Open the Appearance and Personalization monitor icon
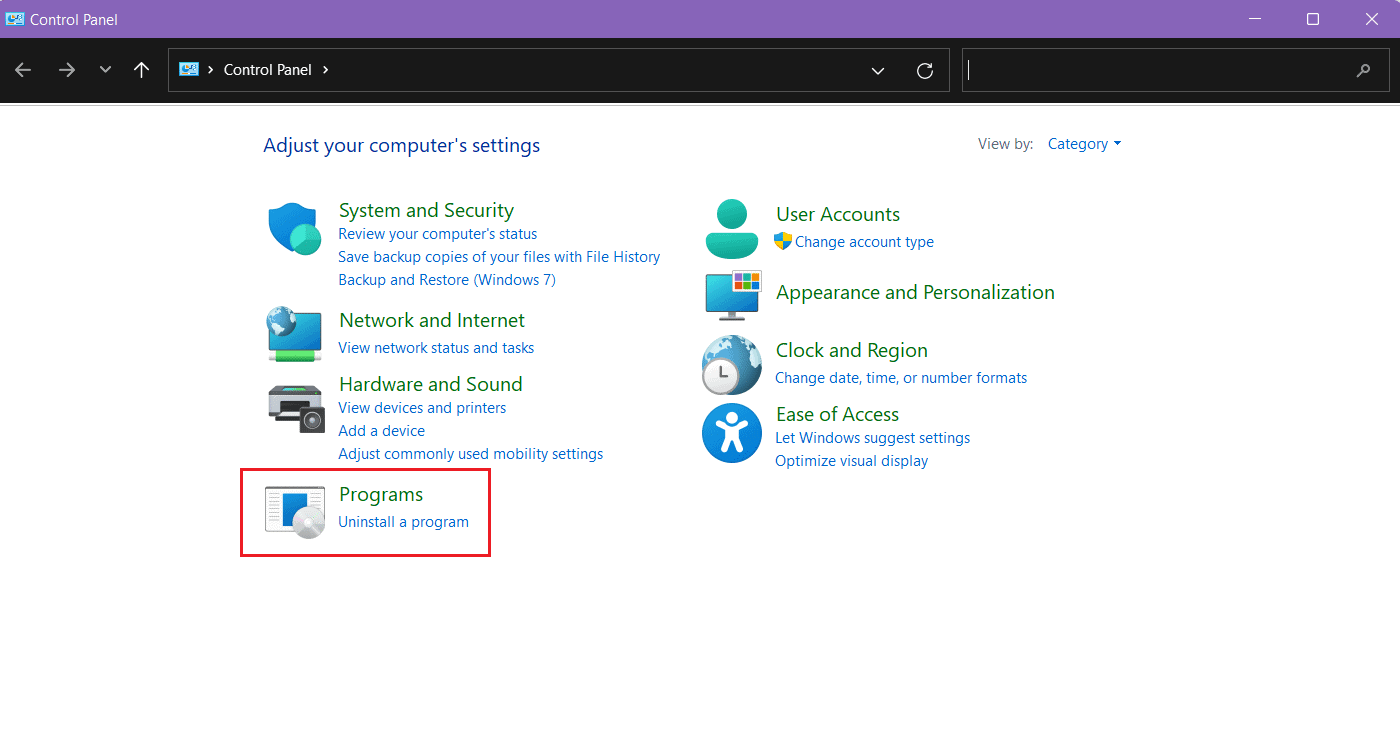This screenshot has height=737, width=1400. coord(733,294)
